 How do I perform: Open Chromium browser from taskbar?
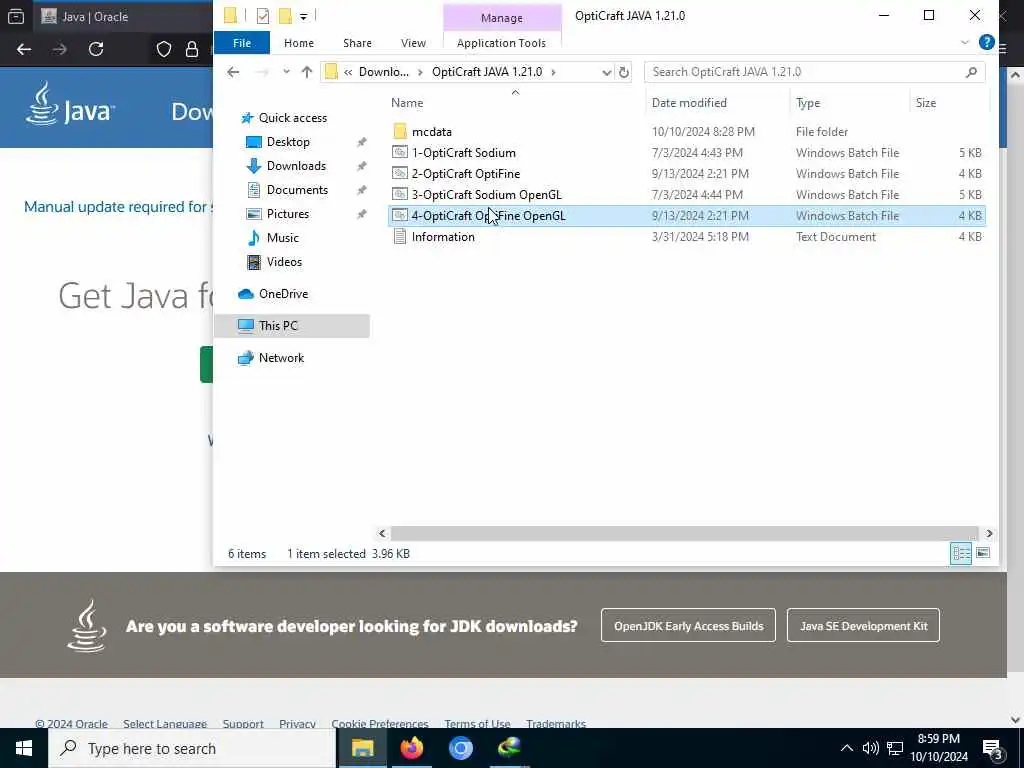click(x=460, y=748)
